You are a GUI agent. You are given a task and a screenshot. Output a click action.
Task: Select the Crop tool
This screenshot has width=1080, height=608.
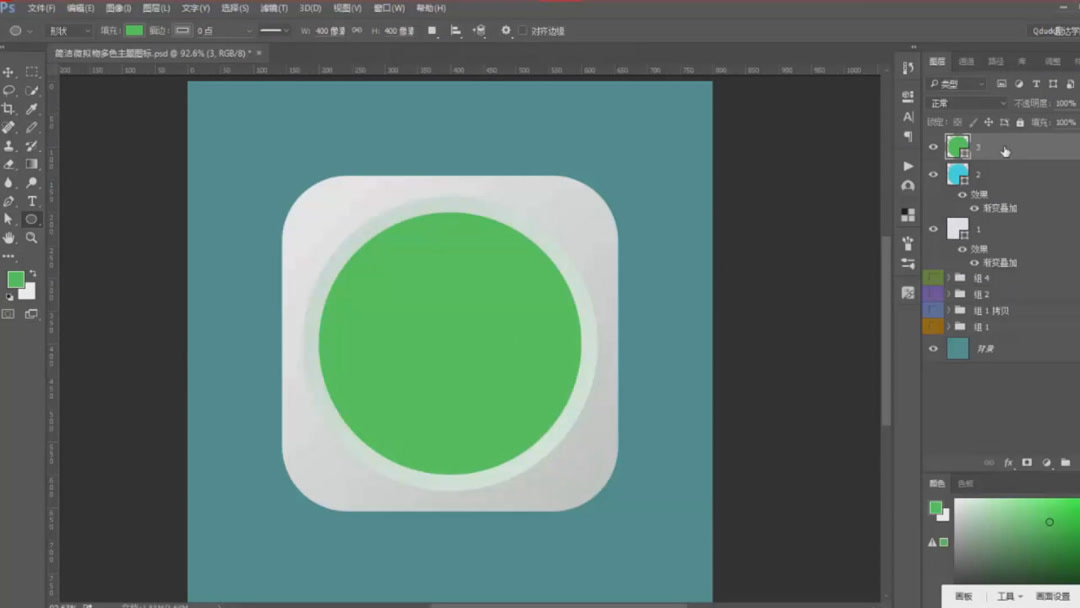click(8, 108)
